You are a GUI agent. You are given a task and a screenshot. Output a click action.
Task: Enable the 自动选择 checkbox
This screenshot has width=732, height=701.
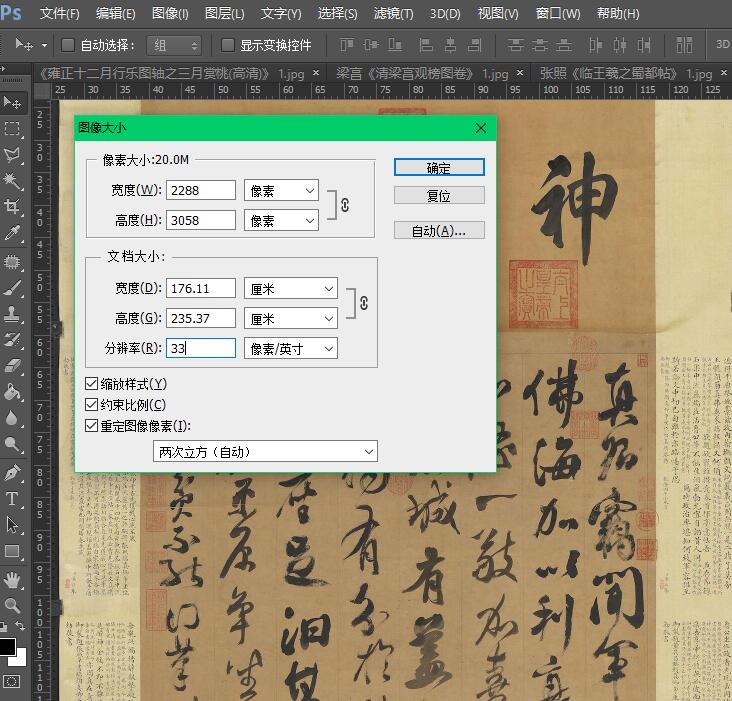pos(68,45)
